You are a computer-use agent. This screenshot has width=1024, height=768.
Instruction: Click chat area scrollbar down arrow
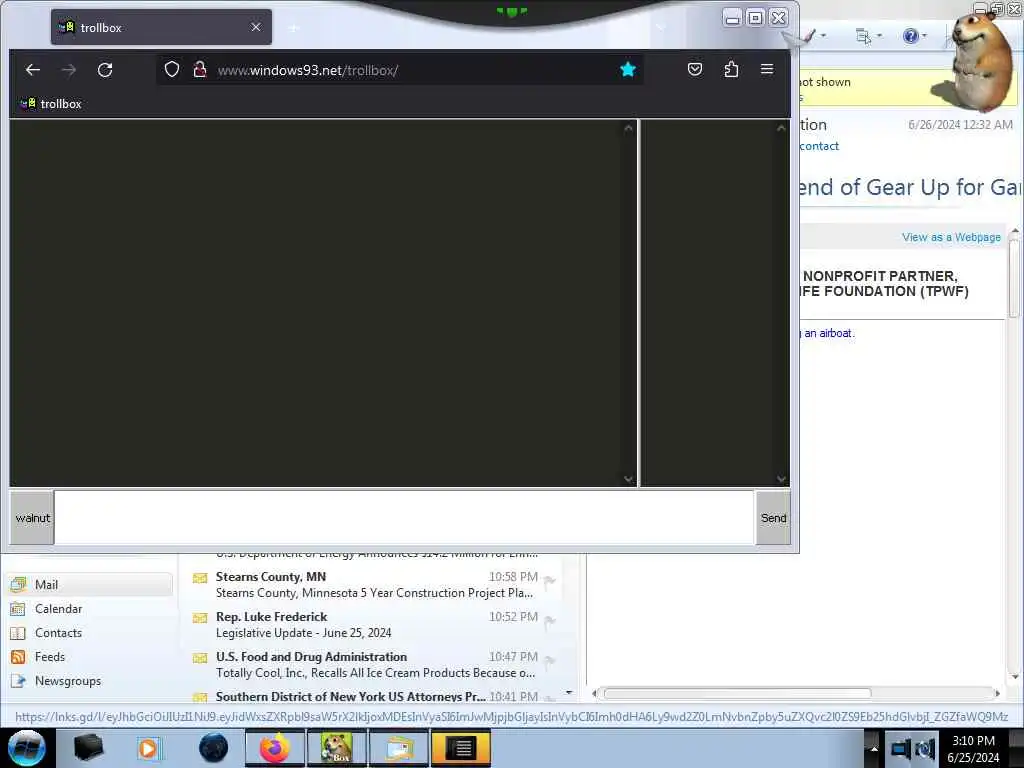click(628, 479)
